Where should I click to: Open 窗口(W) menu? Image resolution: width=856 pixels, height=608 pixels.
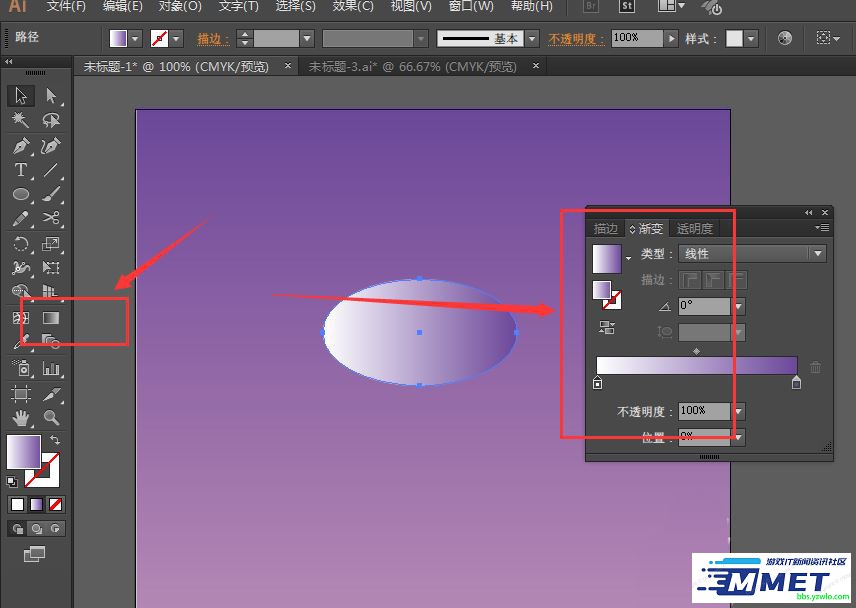471,7
